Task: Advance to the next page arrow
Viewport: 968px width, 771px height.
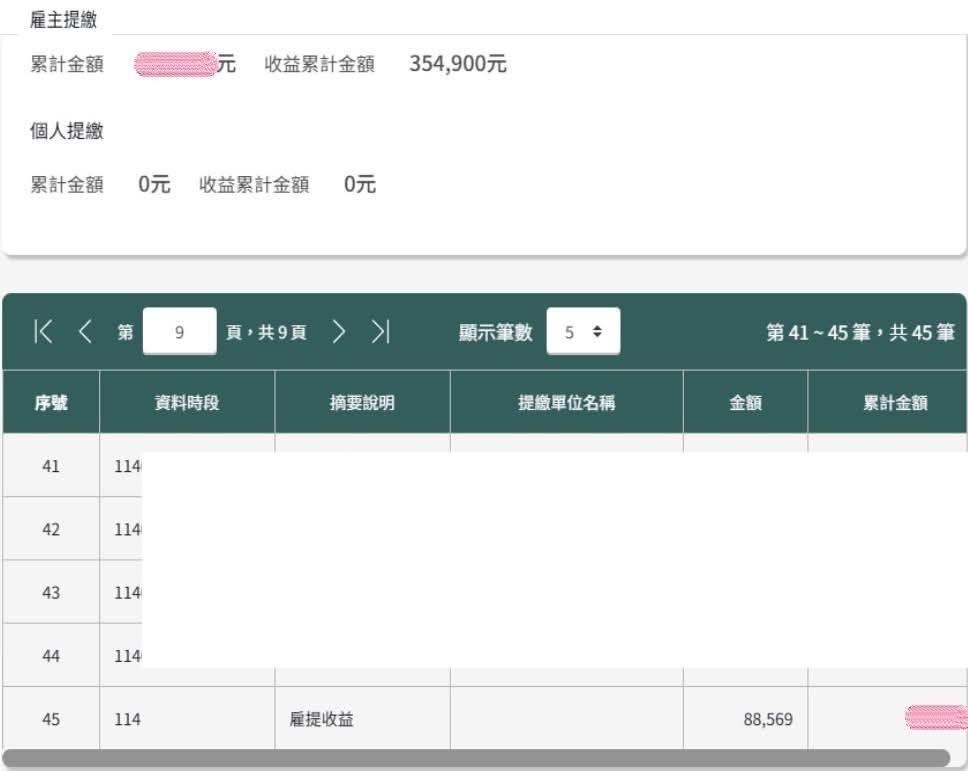Action: [339, 332]
